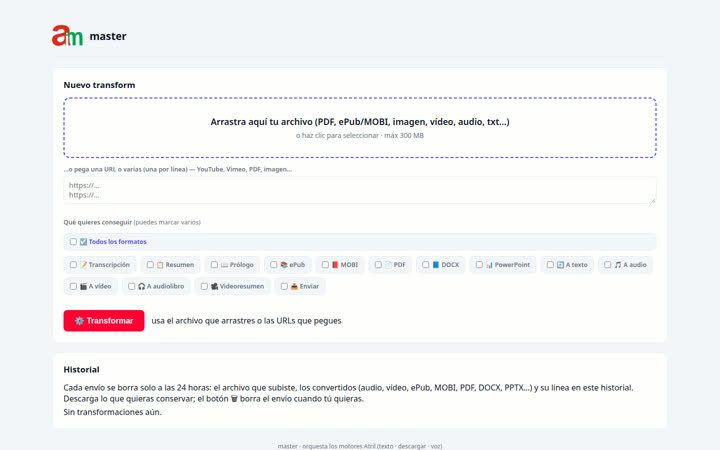Click the blue book icon next to DOCX
The width and height of the screenshot is (720, 450).
pyautogui.click(x=436, y=265)
